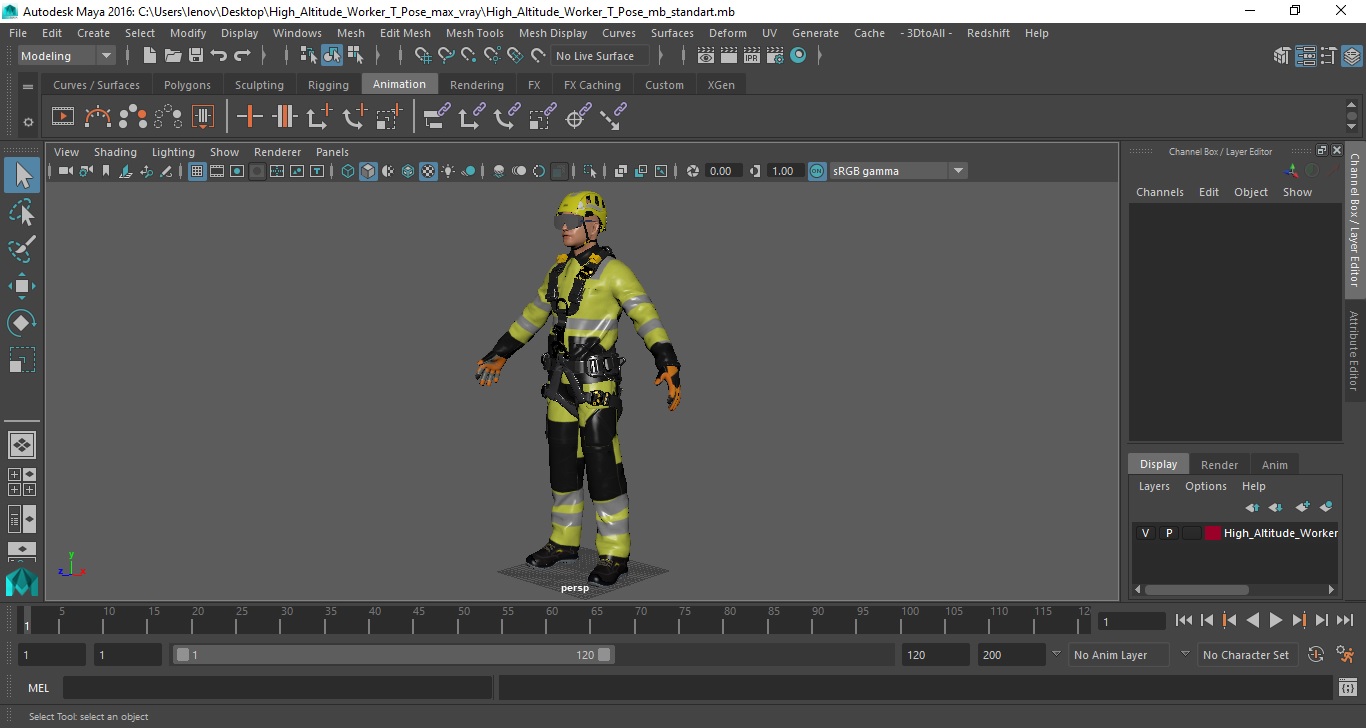The image size is (1366, 728).
Task: Toggle the viewport grid display button
Action: [x=197, y=171]
